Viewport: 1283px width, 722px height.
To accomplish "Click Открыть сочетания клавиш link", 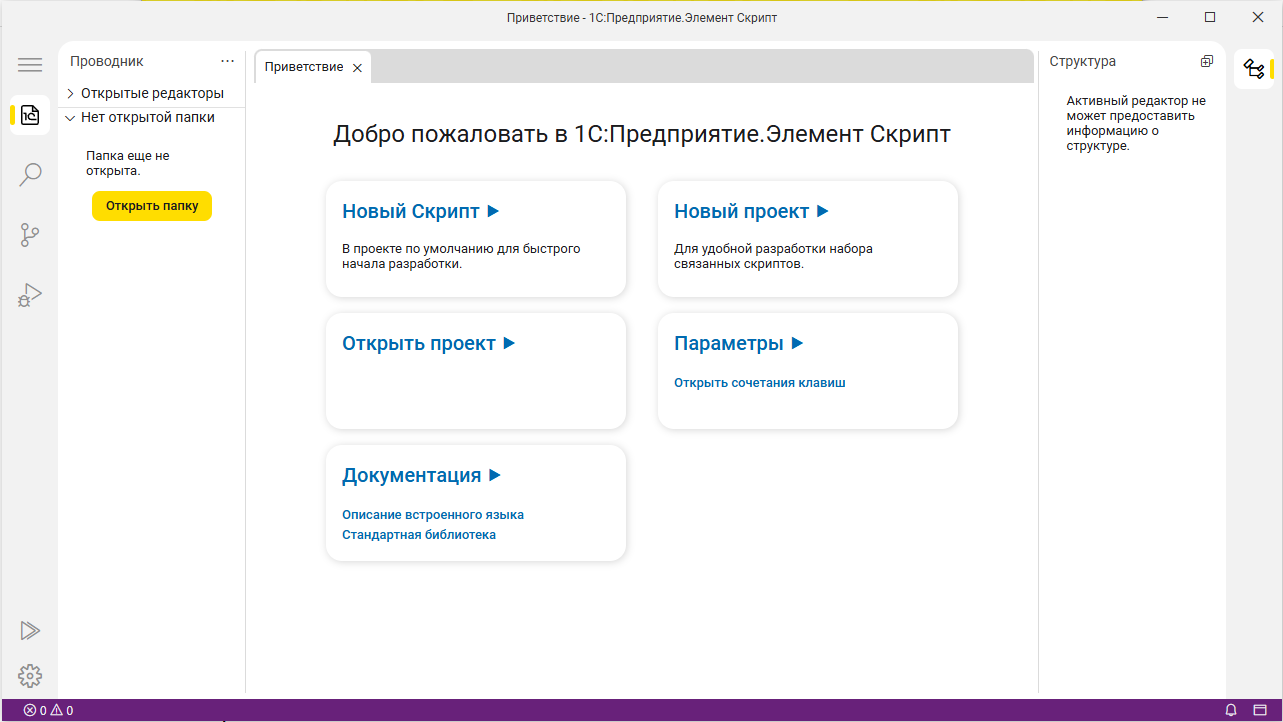I will [x=760, y=383].
